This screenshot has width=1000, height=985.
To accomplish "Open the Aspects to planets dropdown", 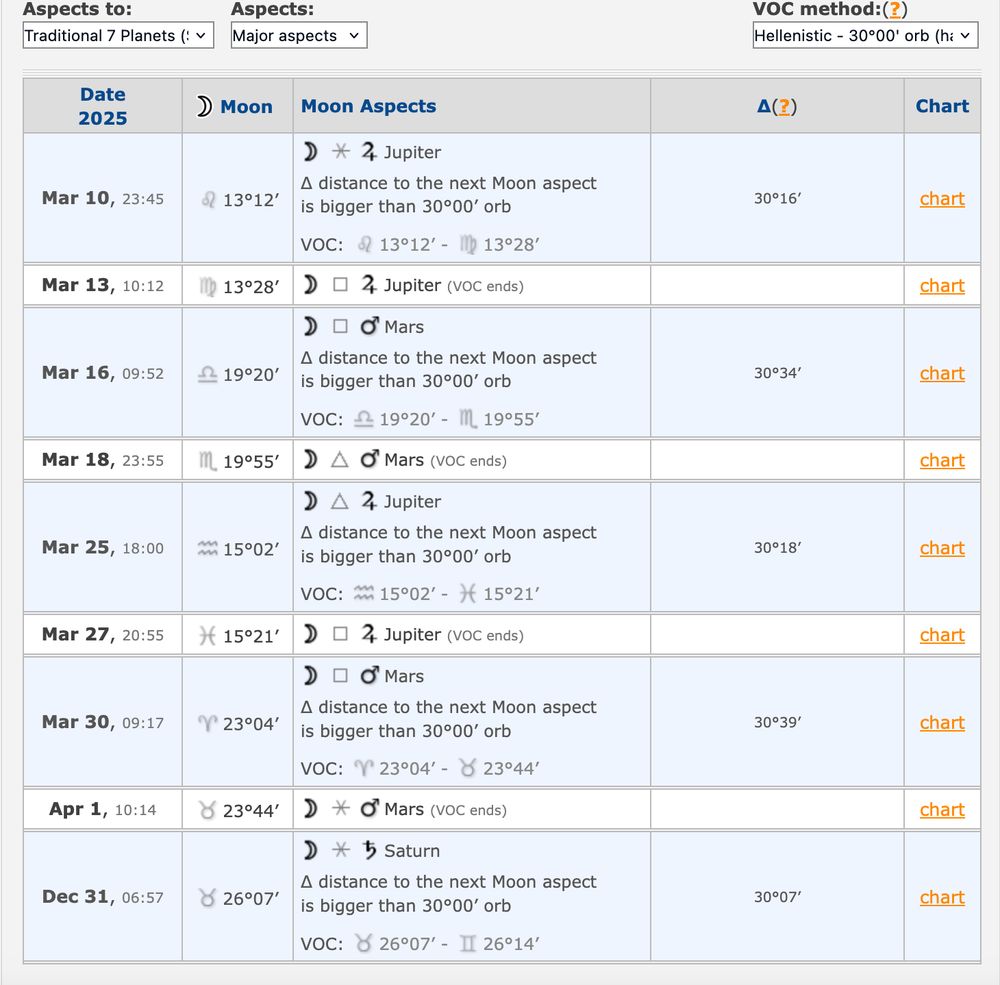I will point(118,36).
